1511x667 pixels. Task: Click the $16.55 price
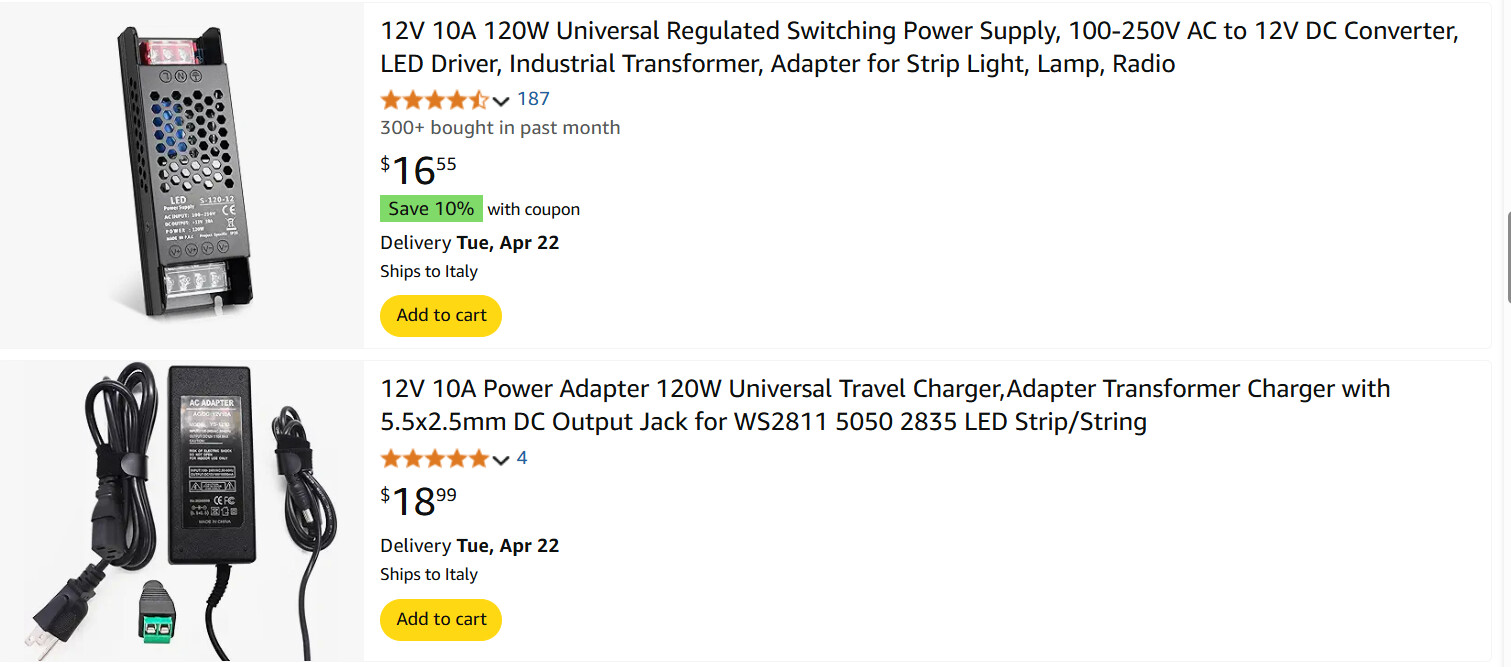pos(418,171)
